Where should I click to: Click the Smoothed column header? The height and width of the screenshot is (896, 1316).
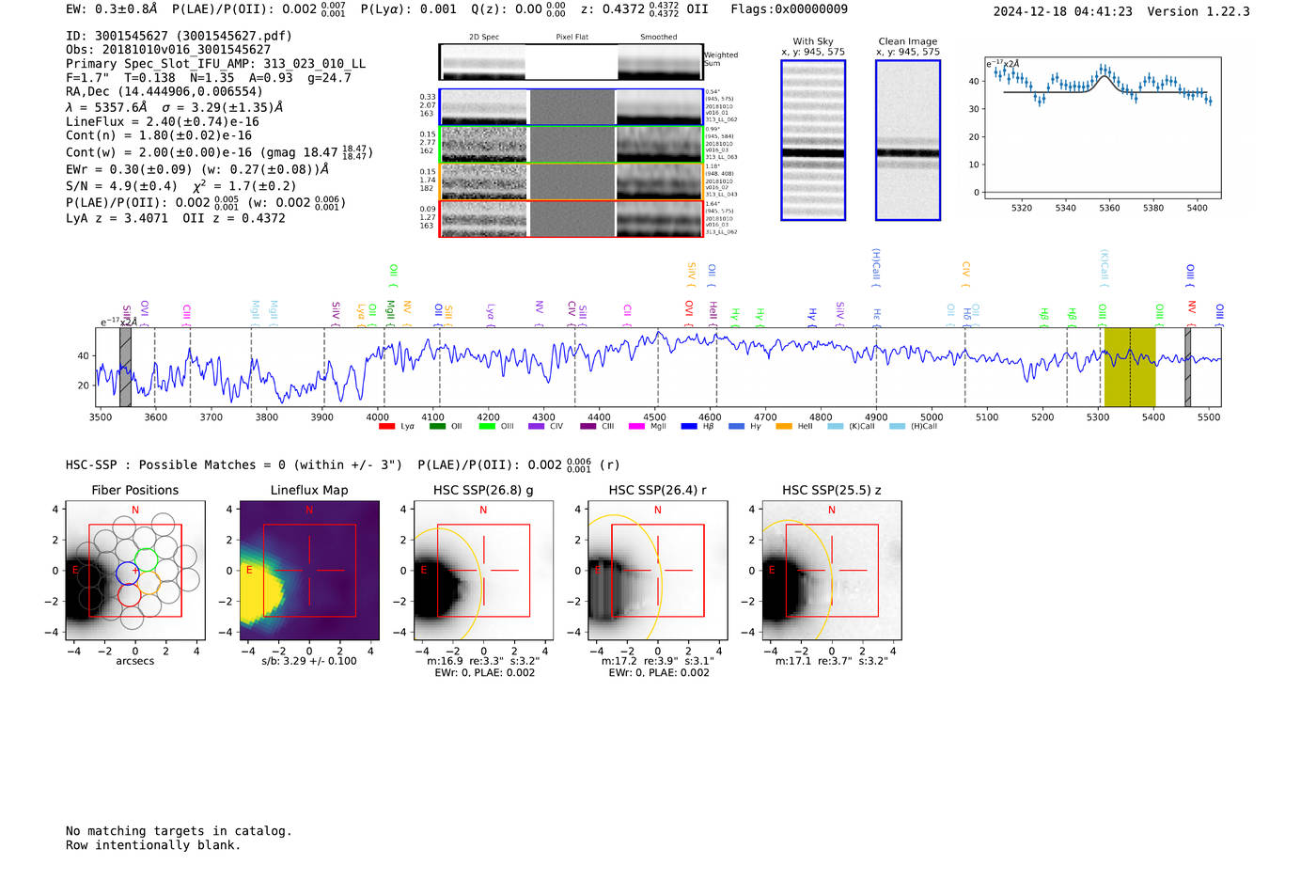(659, 38)
